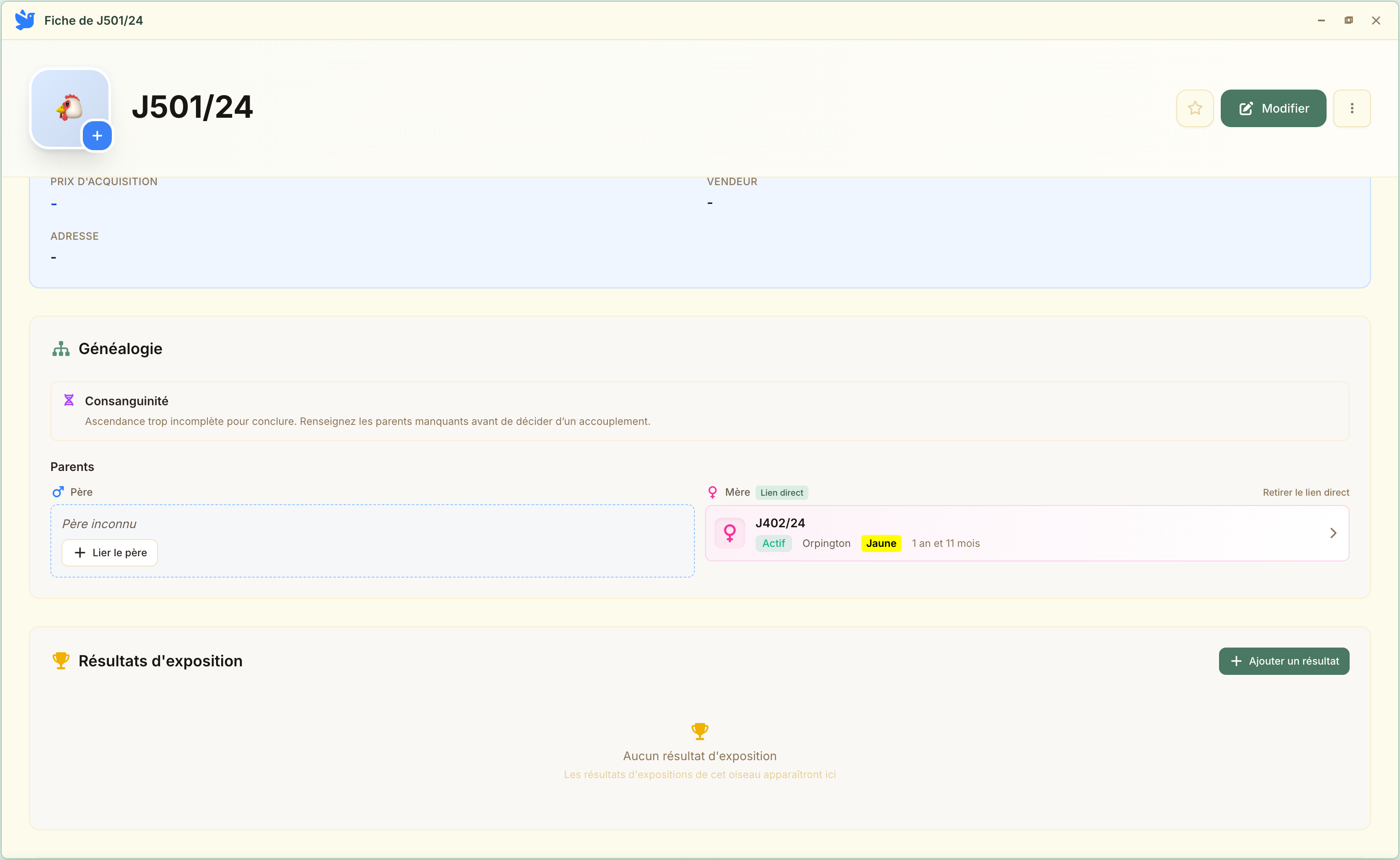1400x860 pixels.
Task: Click the '1 an et 11 mois' age text
Action: click(945, 543)
